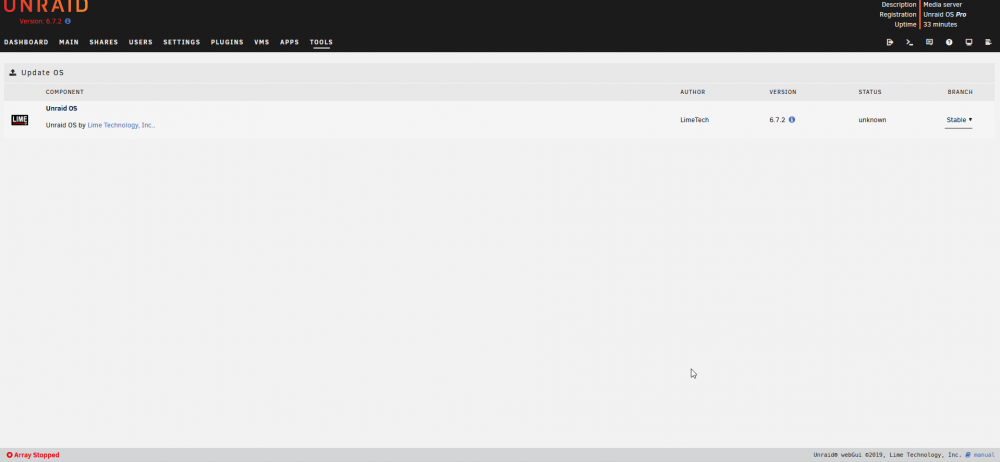Image resolution: width=1000 pixels, height=462 pixels.
Task: Open the Settings menu
Action: 182,42
